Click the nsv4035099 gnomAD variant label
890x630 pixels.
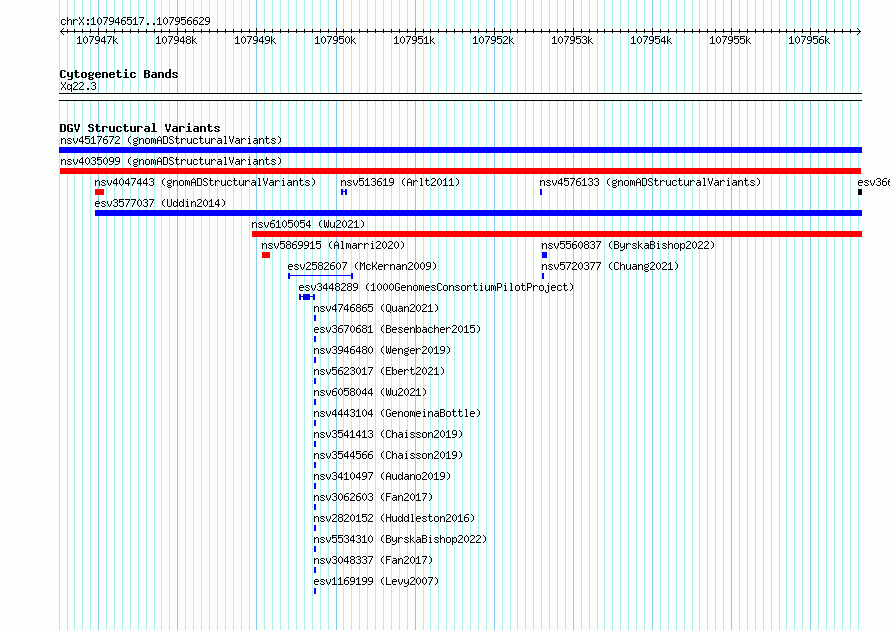(x=171, y=161)
